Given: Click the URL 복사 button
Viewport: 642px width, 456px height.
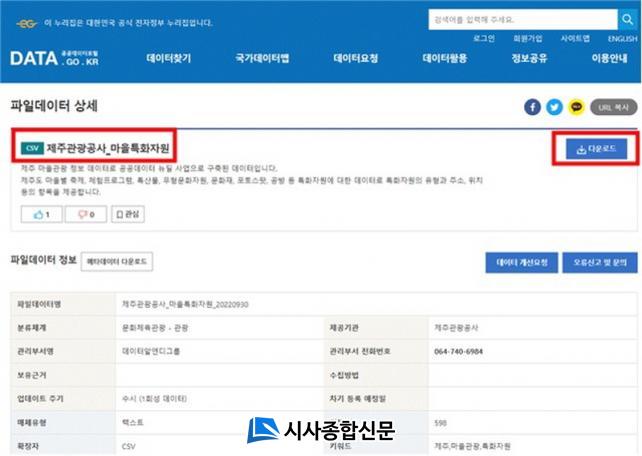Looking at the screenshot, I should pyautogui.click(x=614, y=107).
